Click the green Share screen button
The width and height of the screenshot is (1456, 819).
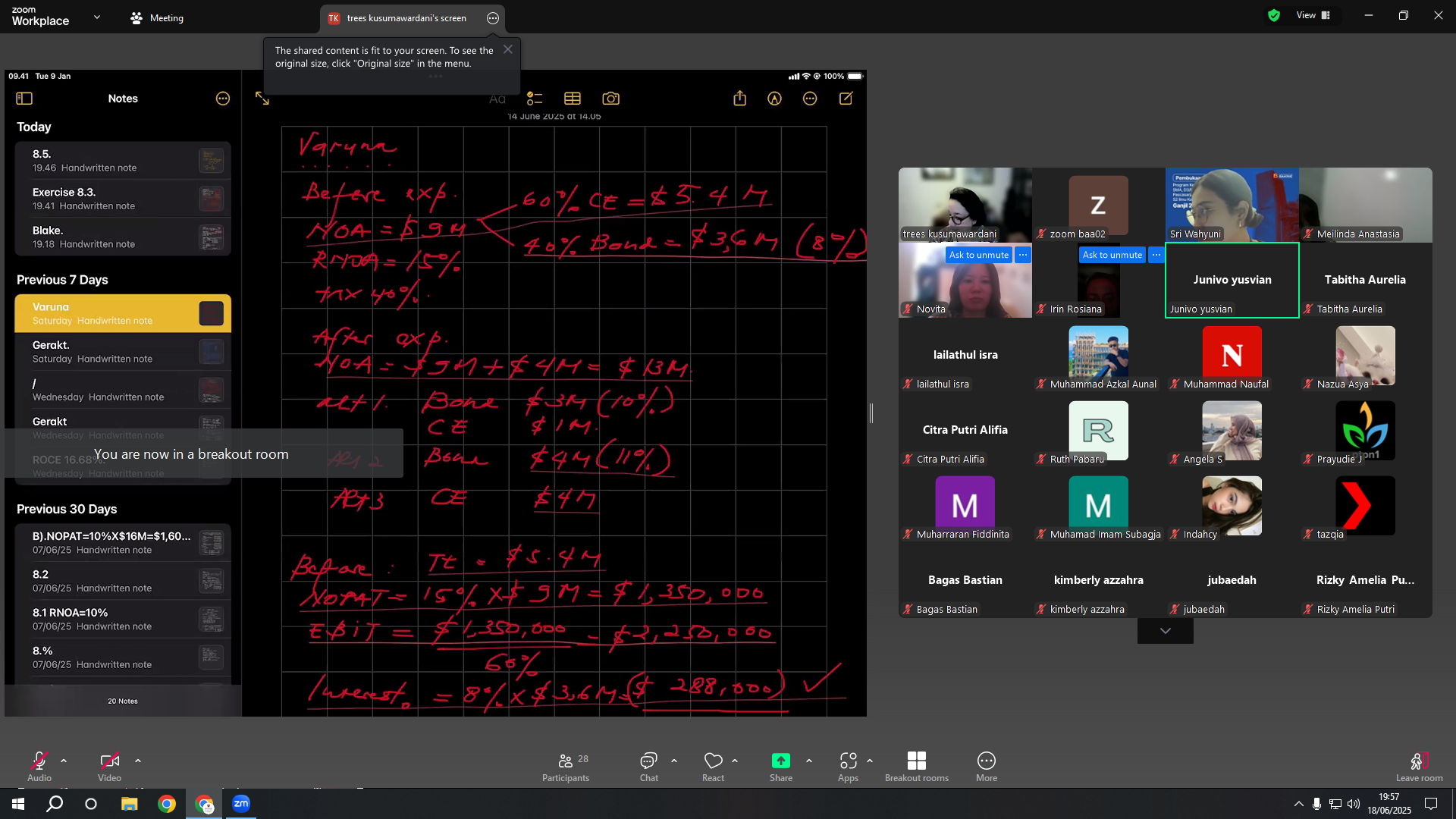pyautogui.click(x=781, y=766)
